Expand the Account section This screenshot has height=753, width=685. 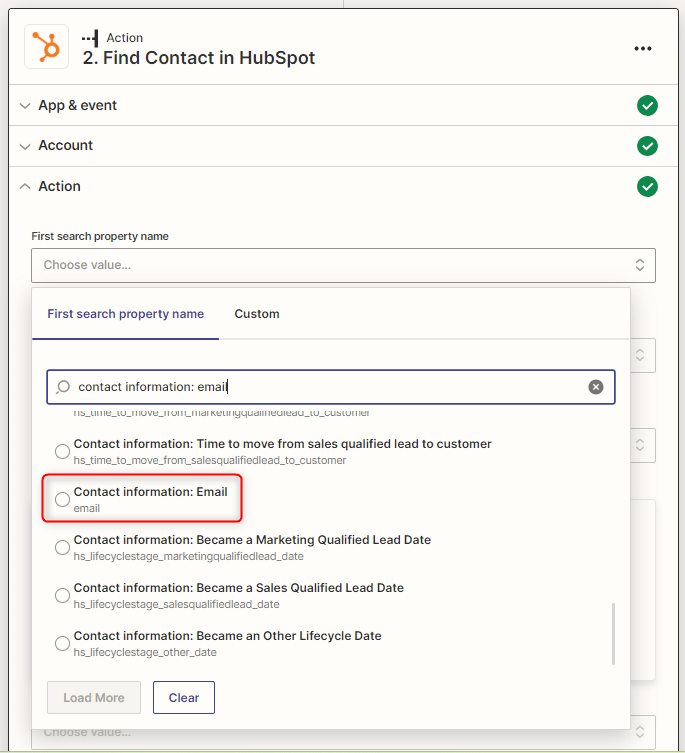coord(25,146)
